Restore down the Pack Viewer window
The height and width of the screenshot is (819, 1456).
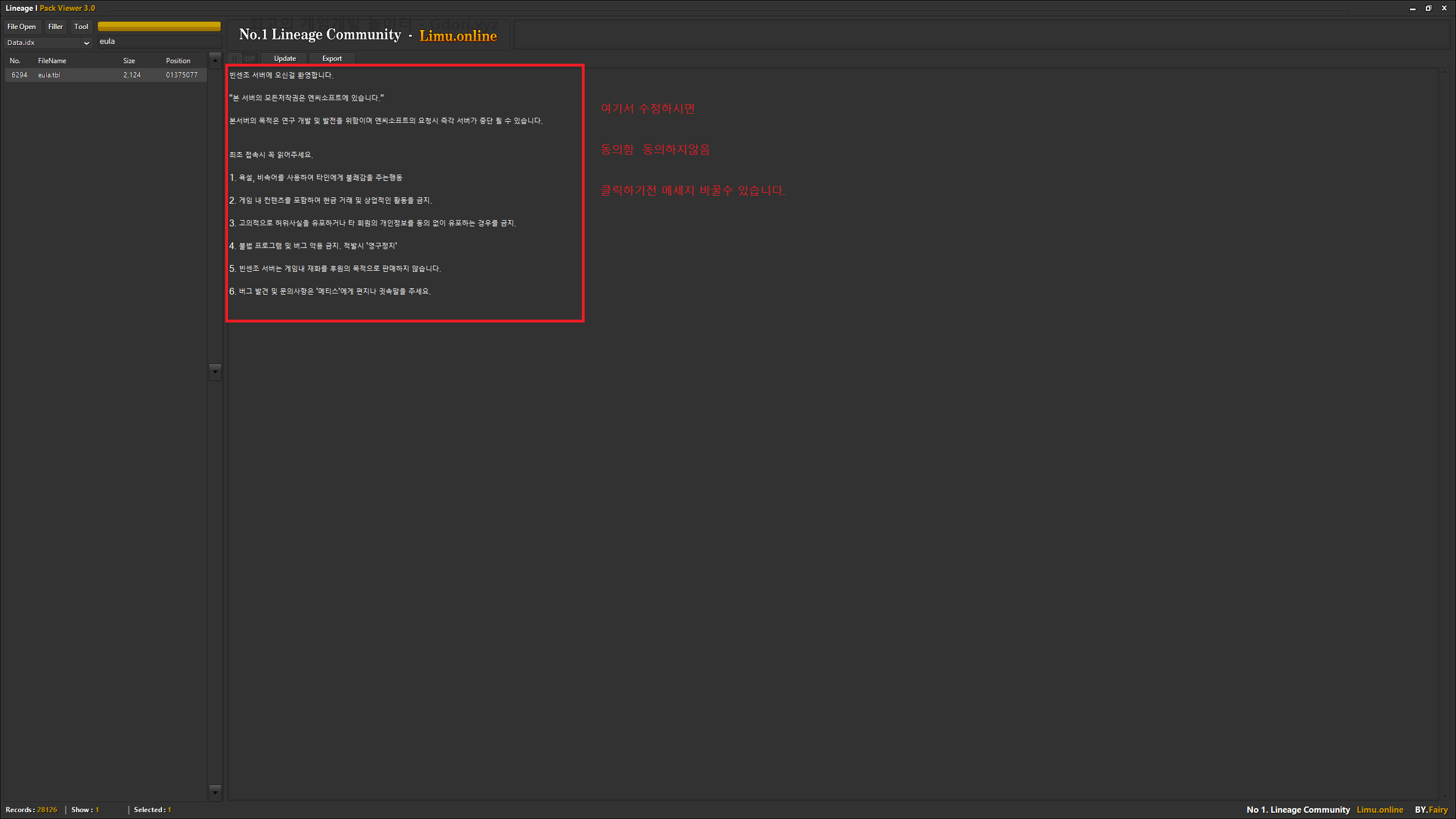[1428, 9]
